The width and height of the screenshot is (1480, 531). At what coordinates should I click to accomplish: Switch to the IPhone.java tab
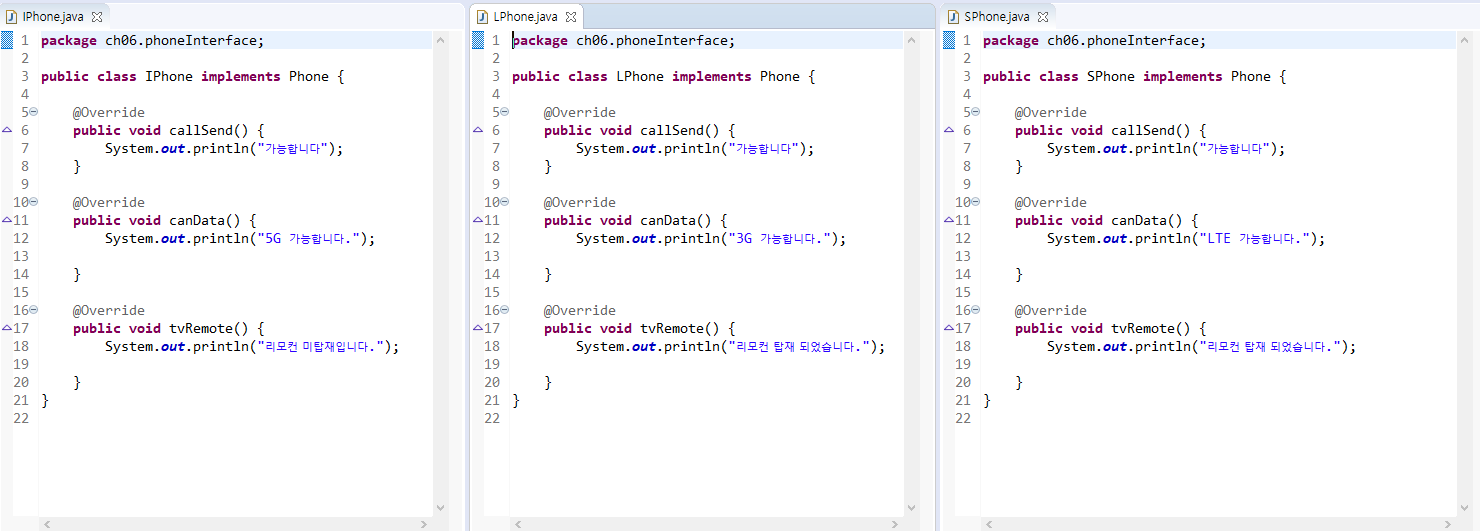click(x=53, y=17)
